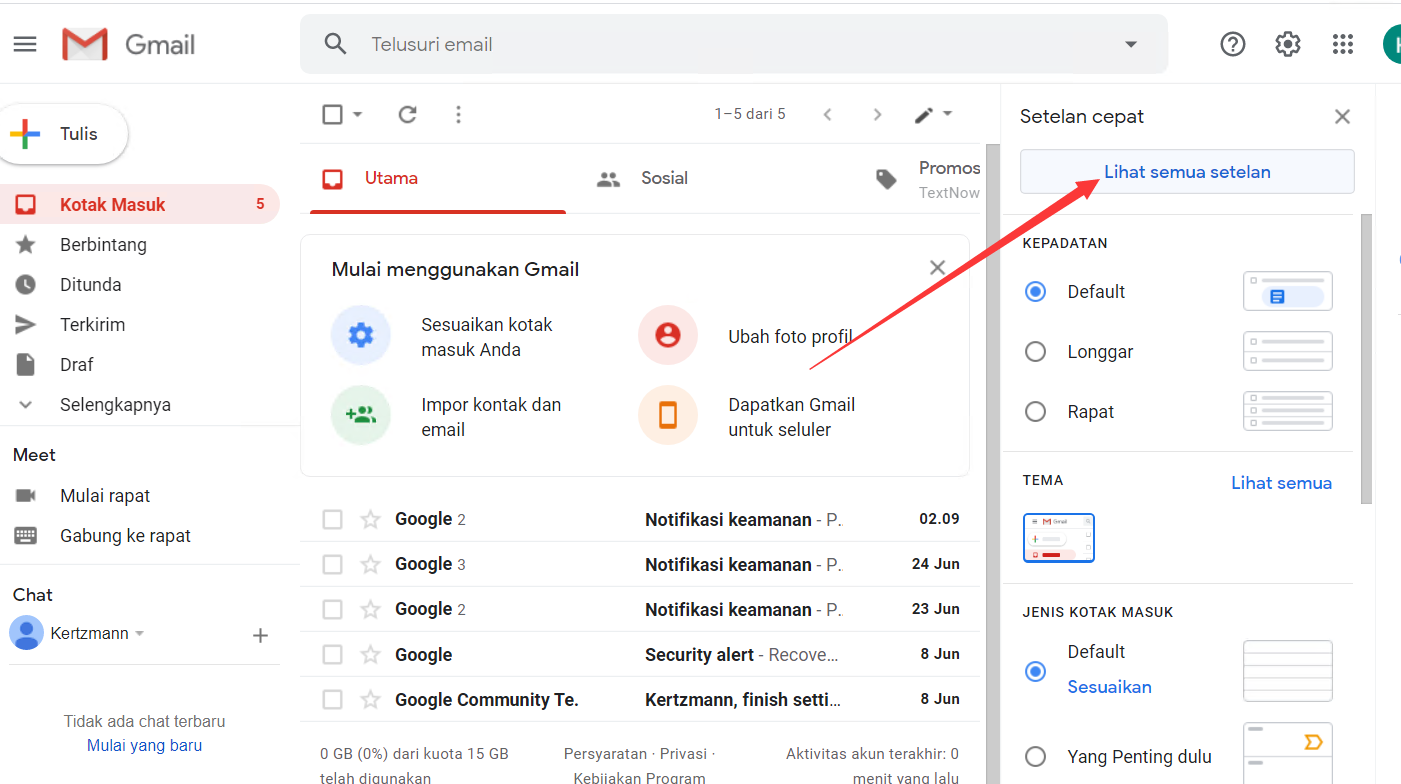1401x784 pixels.
Task: Close the Setelan cepat panel
Action: pyautogui.click(x=1342, y=117)
